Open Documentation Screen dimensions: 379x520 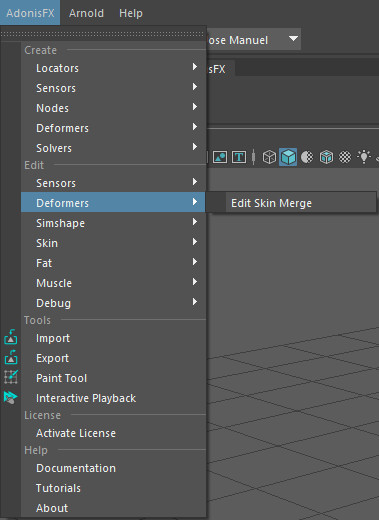pos(113,468)
